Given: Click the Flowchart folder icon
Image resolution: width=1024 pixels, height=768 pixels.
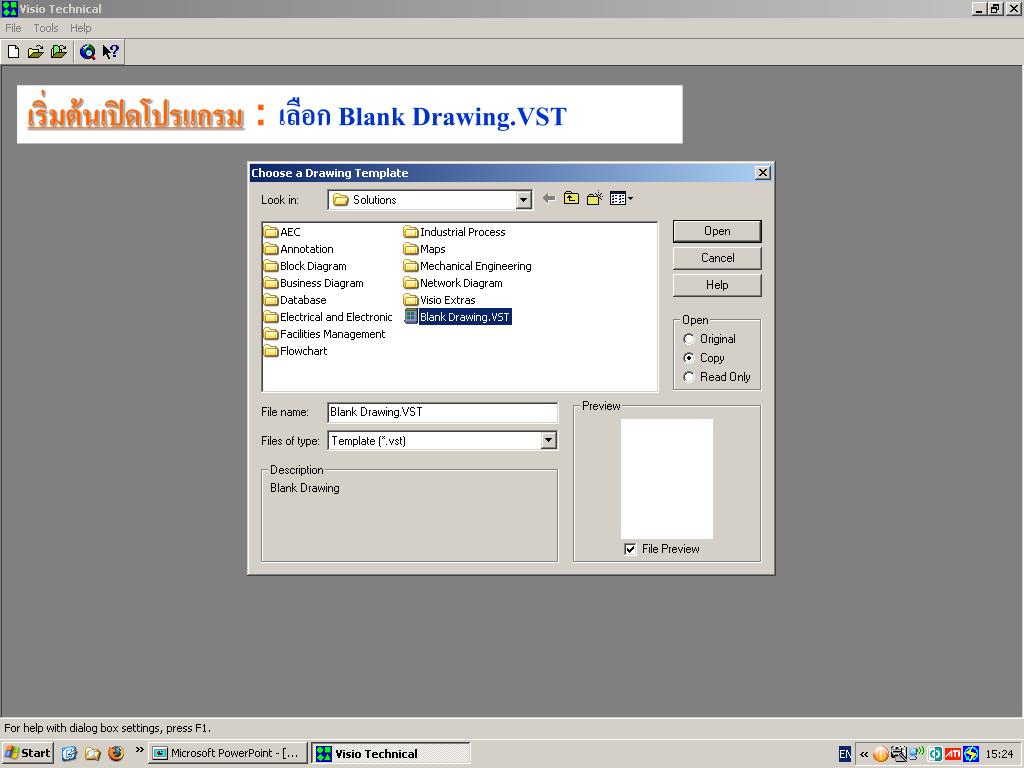Looking at the screenshot, I should 271,351.
